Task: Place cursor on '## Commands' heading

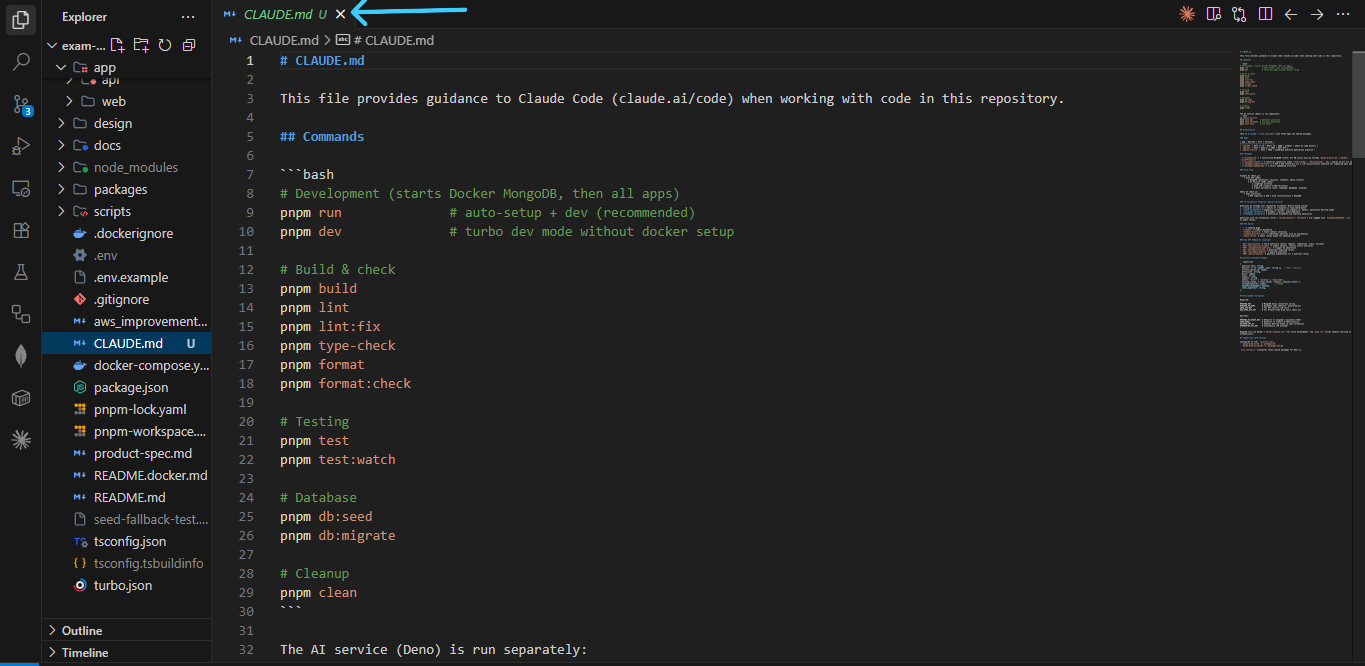Action: pyautogui.click(x=322, y=136)
